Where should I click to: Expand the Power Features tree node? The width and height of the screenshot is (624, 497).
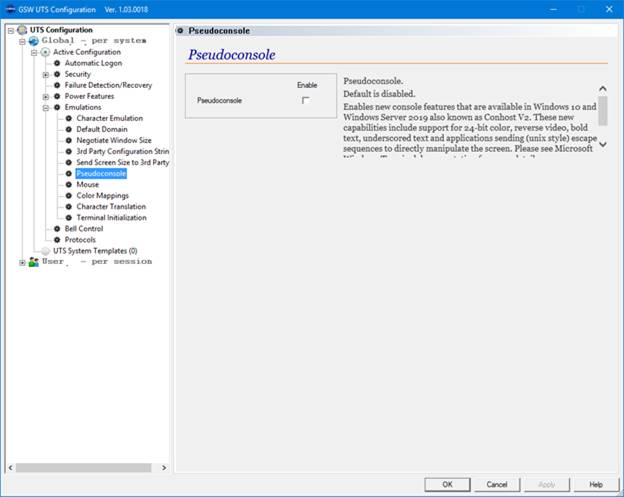point(45,96)
